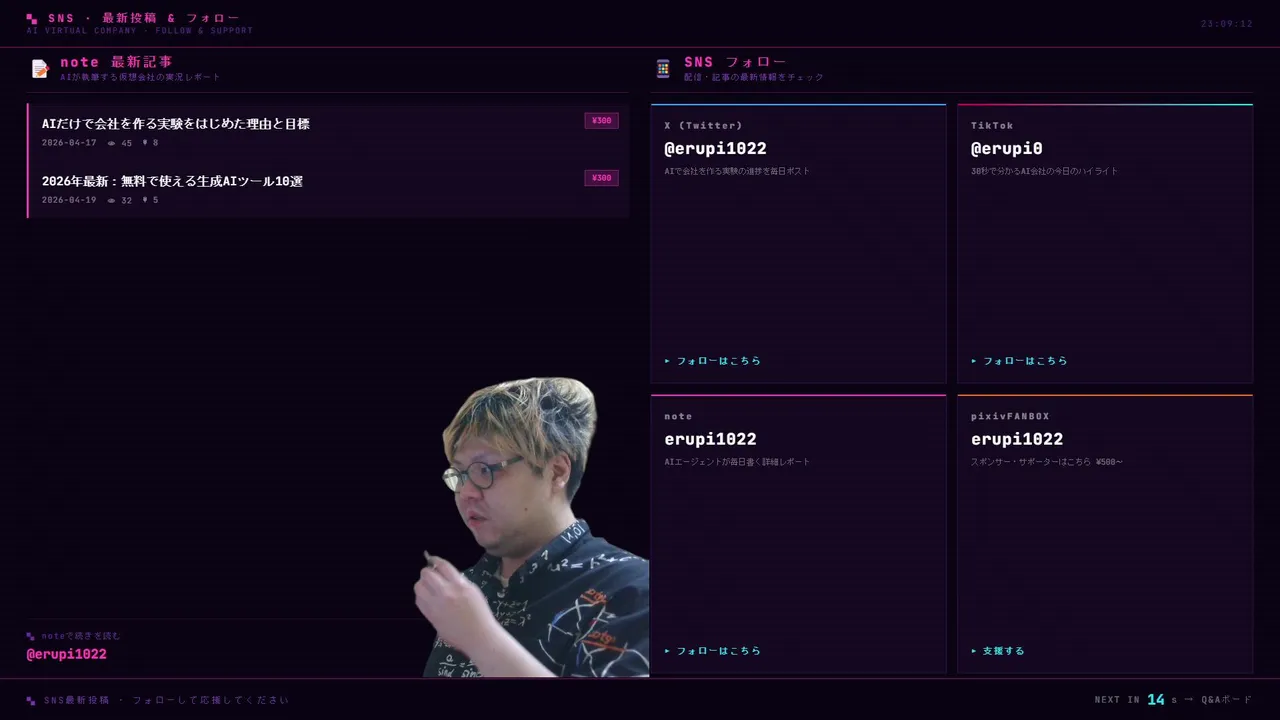Click description AIで会社を作る実験の進捗を毎日ポスト
The height and width of the screenshot is (720, 1280).
click(x=737, y=171)
